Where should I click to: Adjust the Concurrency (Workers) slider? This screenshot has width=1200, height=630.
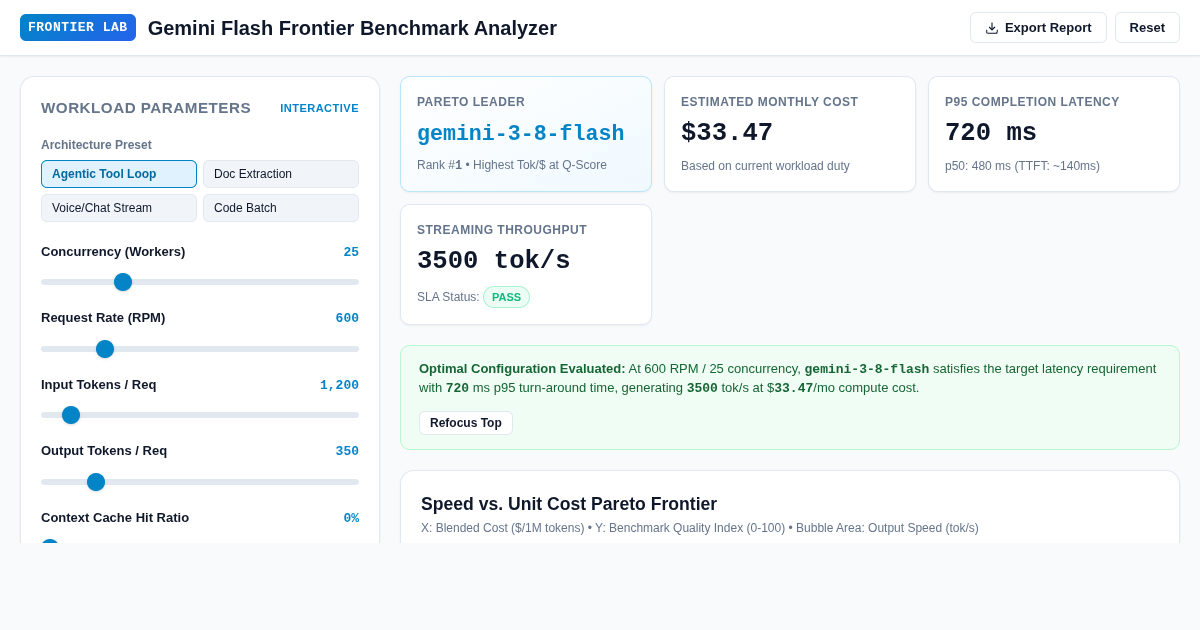tap(200, 282)
